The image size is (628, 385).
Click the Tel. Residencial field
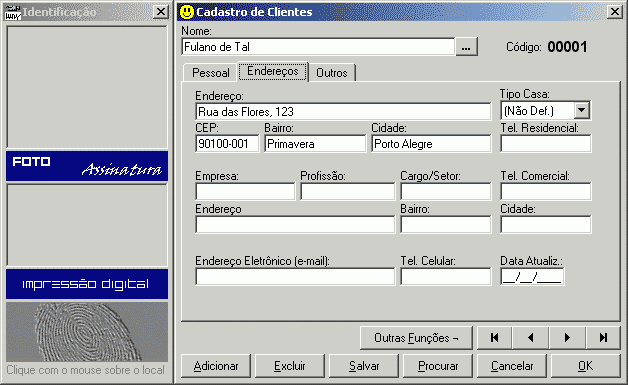click(545, 143)
